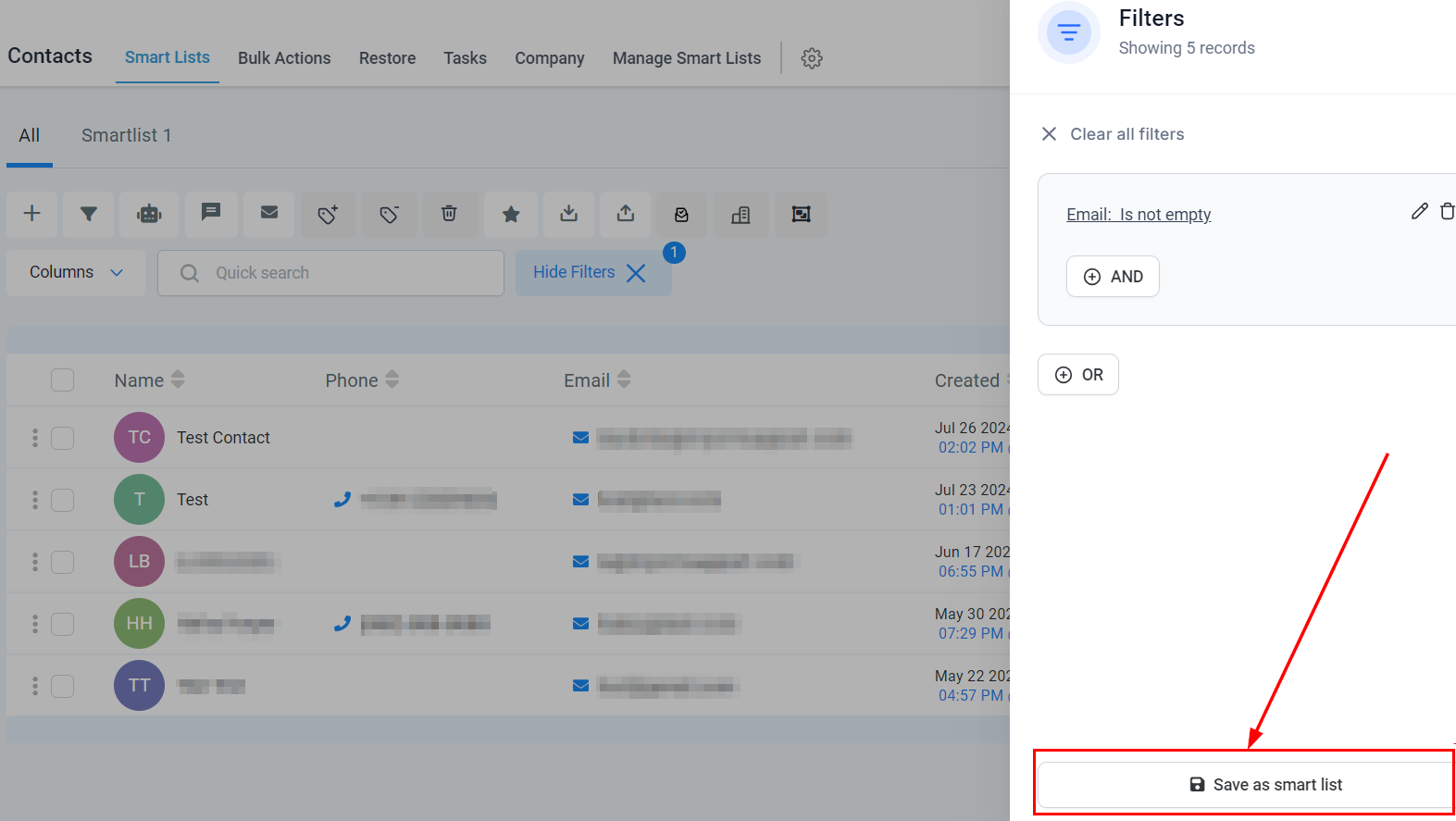Toggle the select-all checkbox in table header

click(x=62, y=380)
